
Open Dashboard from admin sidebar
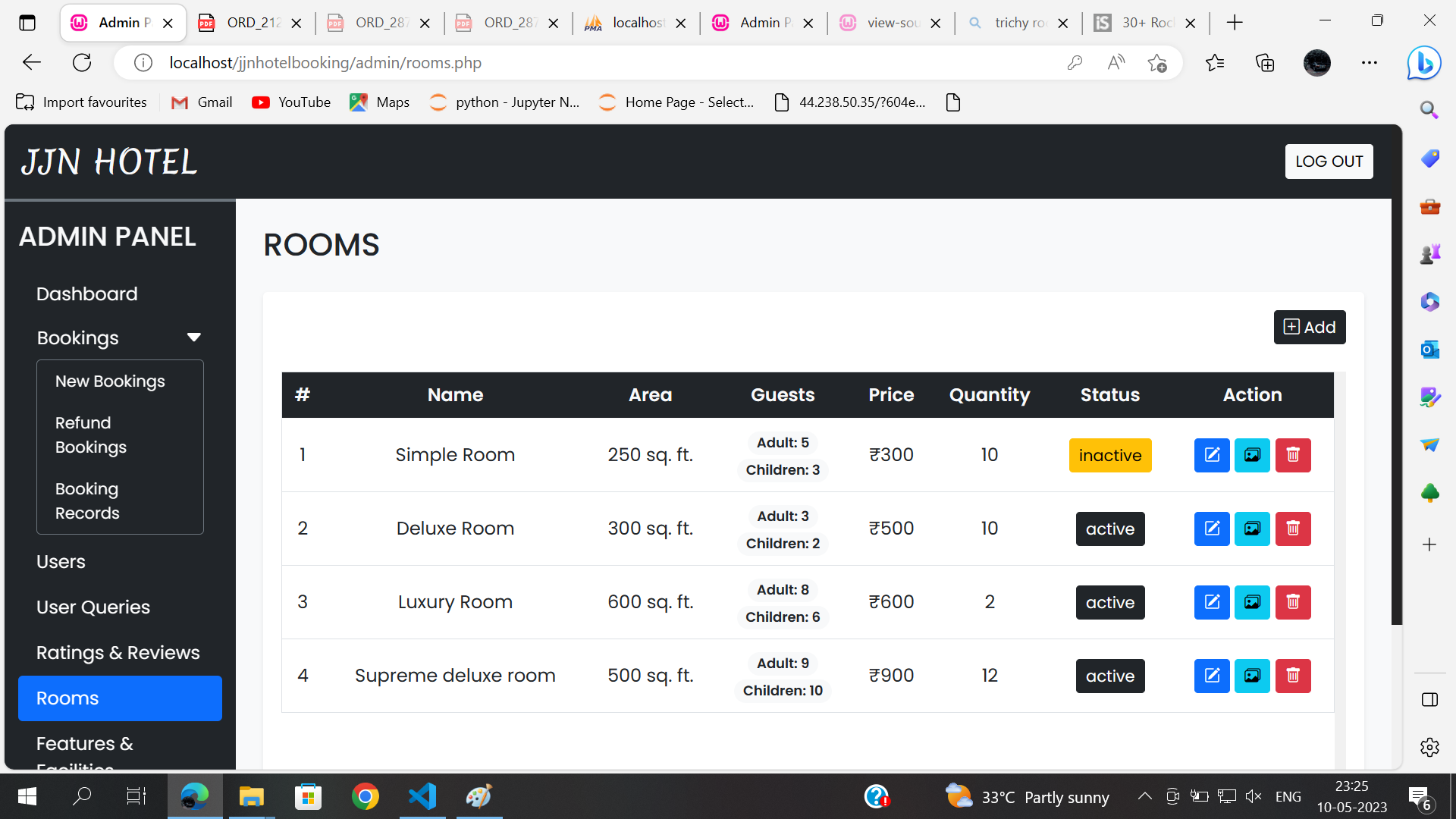click(86, 294)
